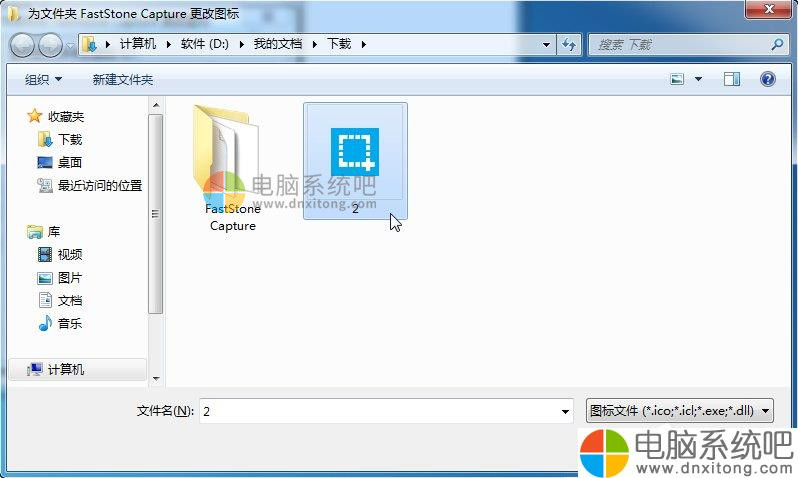The height and width of the screenshot is (478, 798).
Task: Select 软件 (D:) in the address breadcrumb
Action: [x=205, y=44]
